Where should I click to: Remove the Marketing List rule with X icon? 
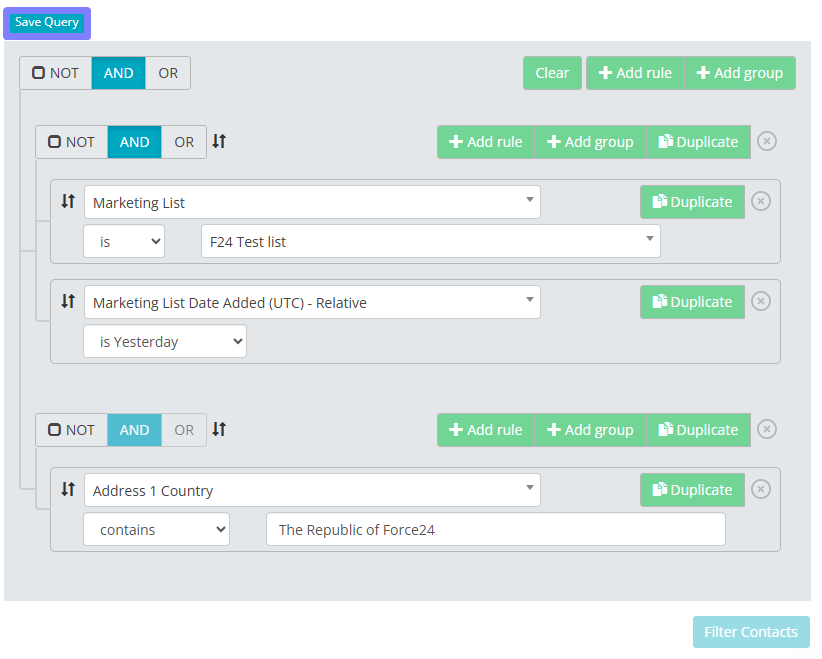point(761,201)
